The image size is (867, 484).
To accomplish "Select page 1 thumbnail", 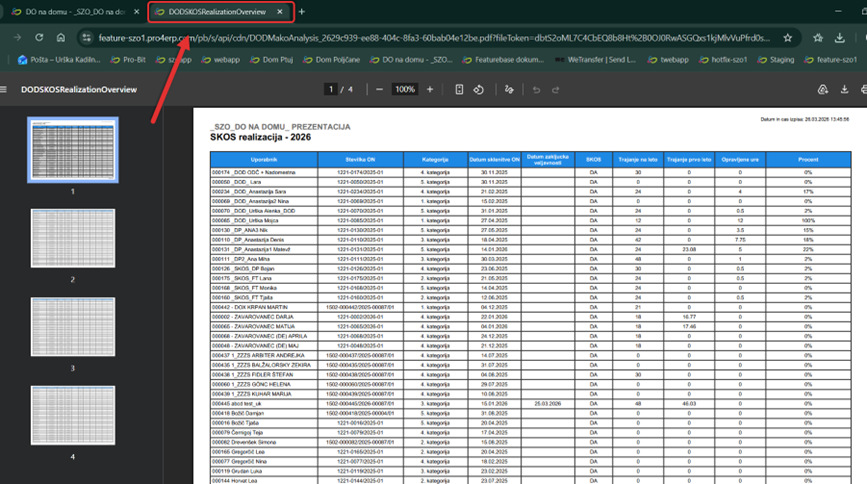I will [x=72, y=149].
